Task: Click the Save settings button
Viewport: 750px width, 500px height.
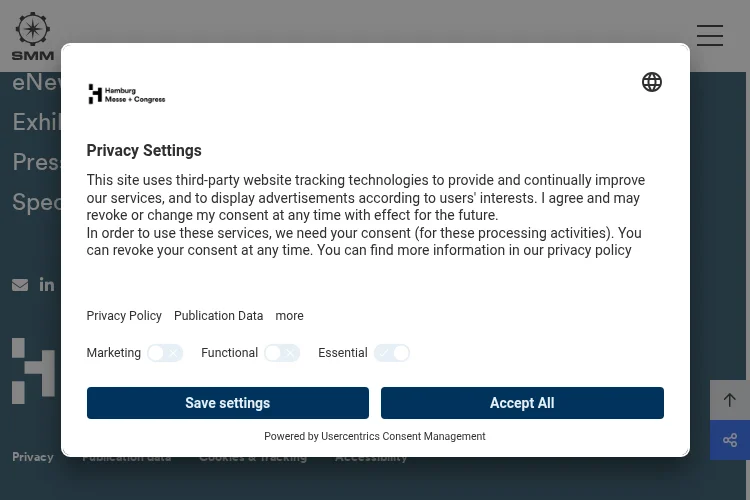Action: point(228,403)
